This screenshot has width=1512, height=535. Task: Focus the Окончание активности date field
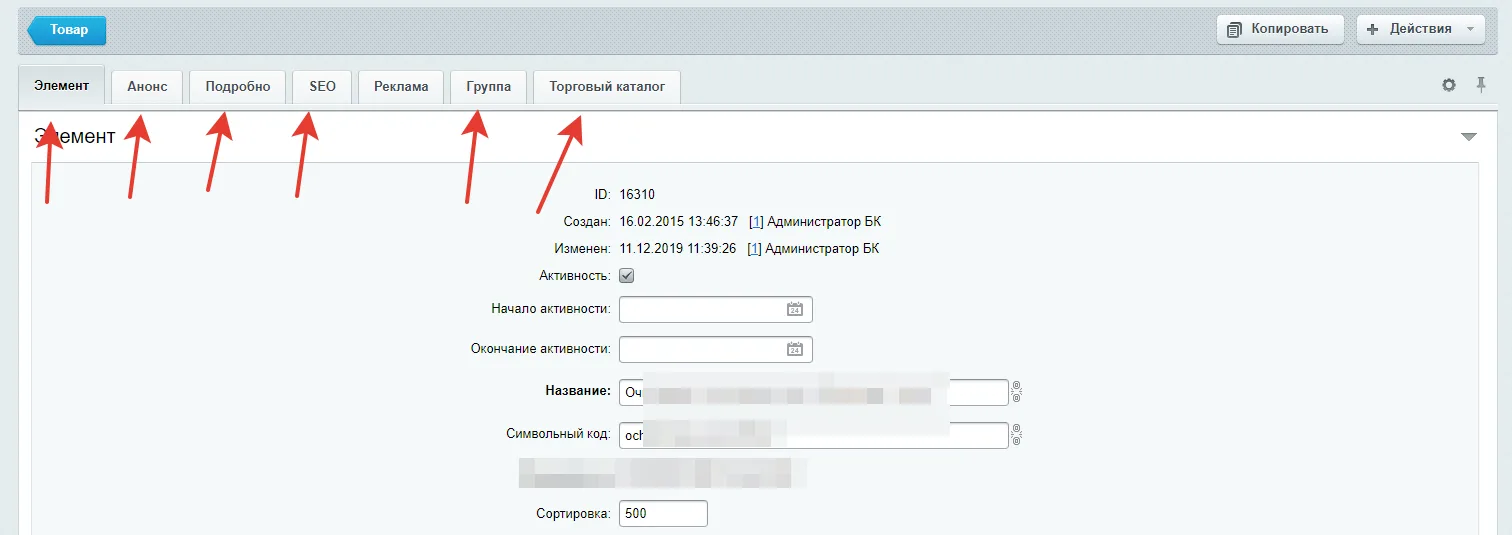[x=716, y=350]
